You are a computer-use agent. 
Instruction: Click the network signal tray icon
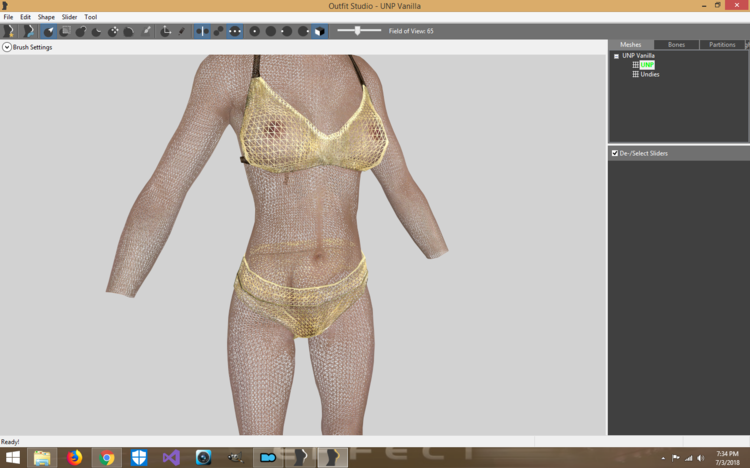coord(688,458)
